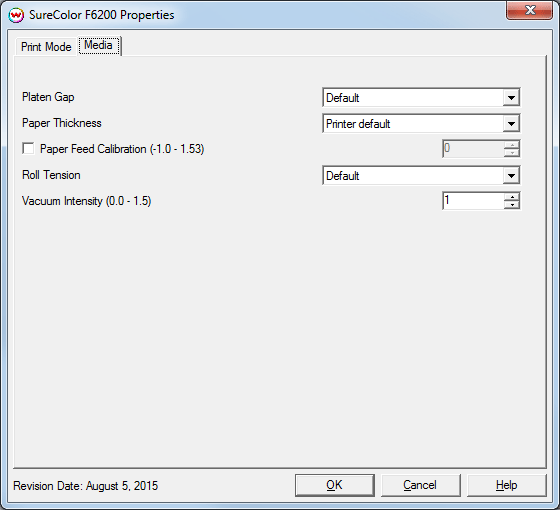Click the SureColor application icon in title bar
Screen dimensions: 560x510
click(x=16, y=15)
